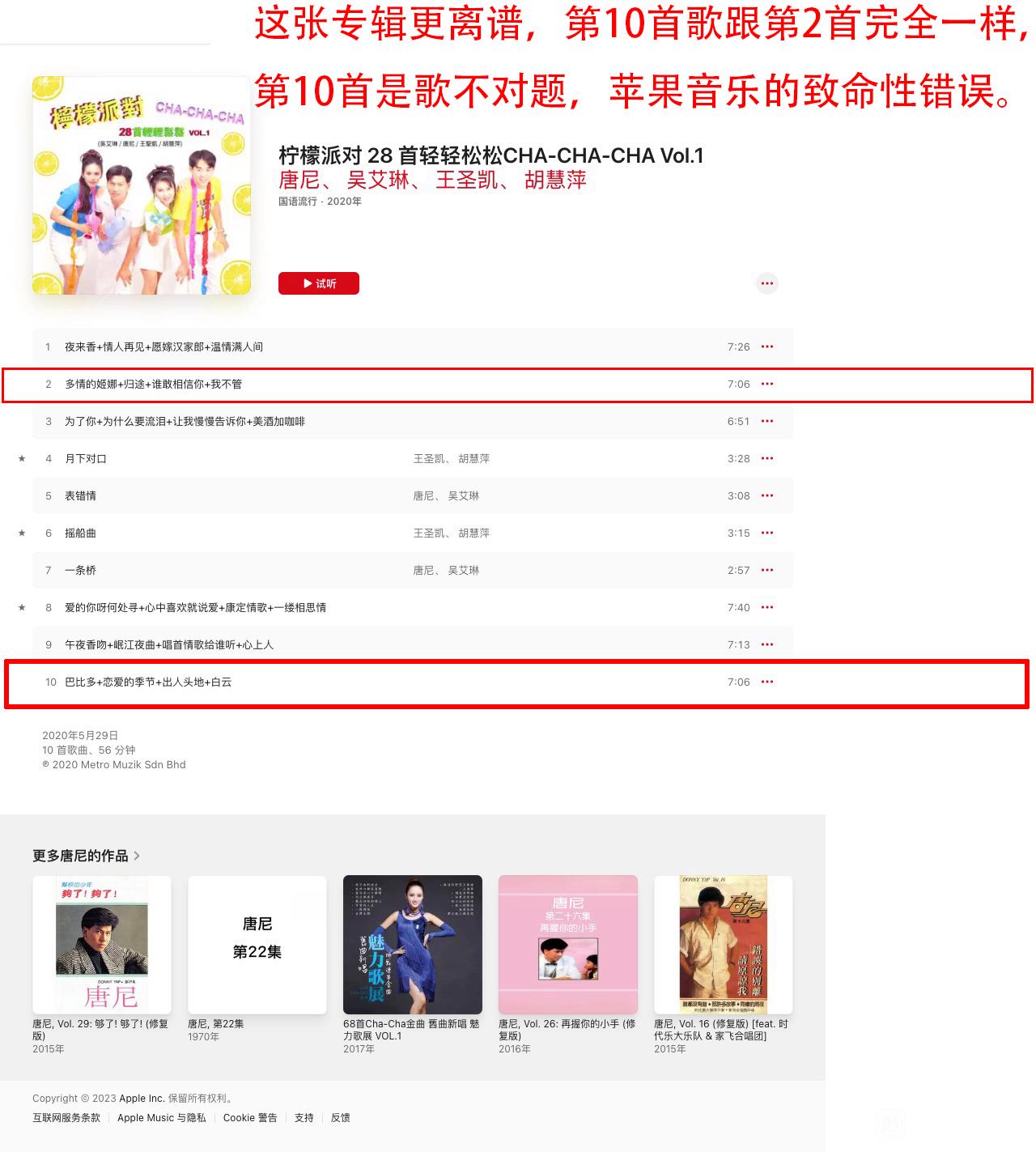Click the 反馈 footer link
Screen dimensions: 1036x1152
click(x=341, y=1117)
